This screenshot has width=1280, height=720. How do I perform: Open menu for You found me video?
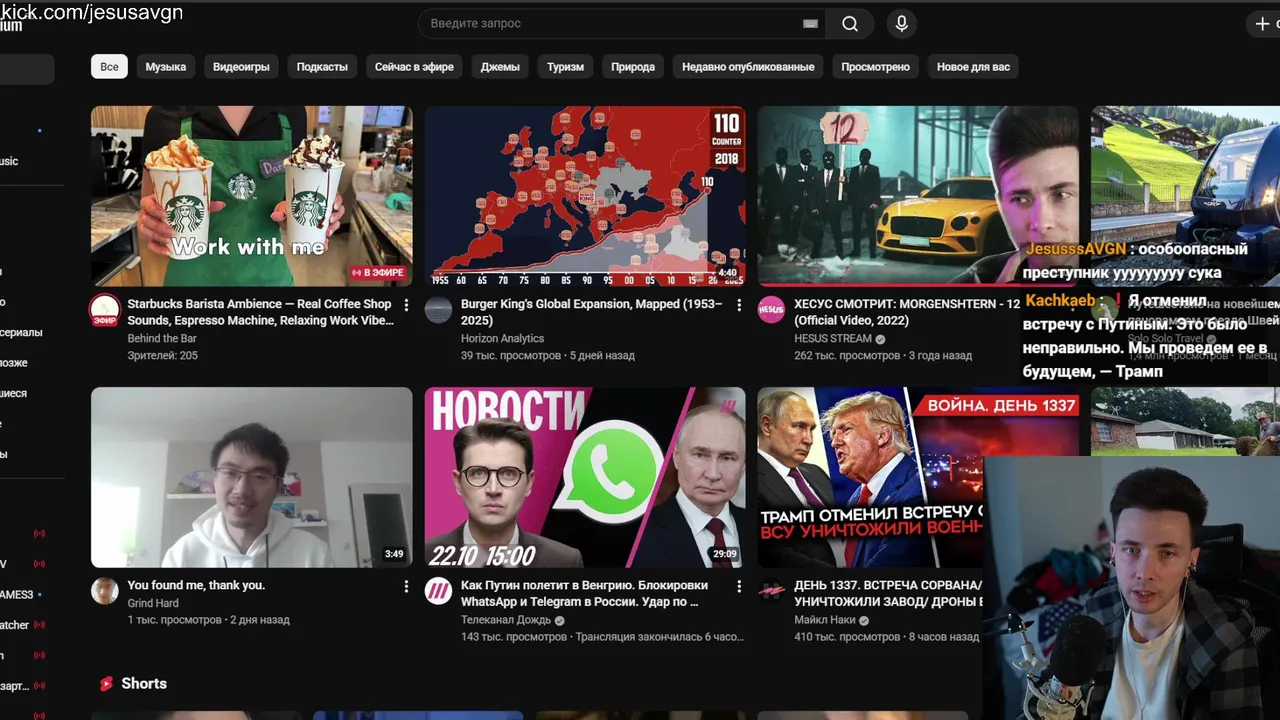(x=406, y=586)
